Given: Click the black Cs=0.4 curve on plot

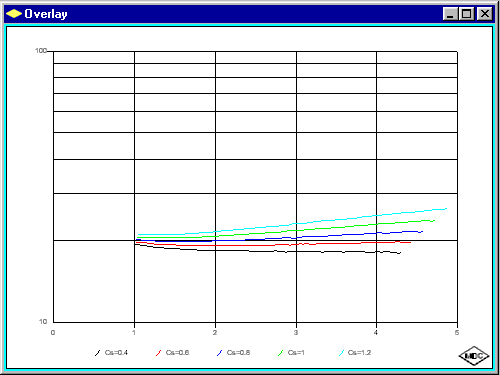Looking at the screenshot, I should pyautogui.click(x=267, y=251).
